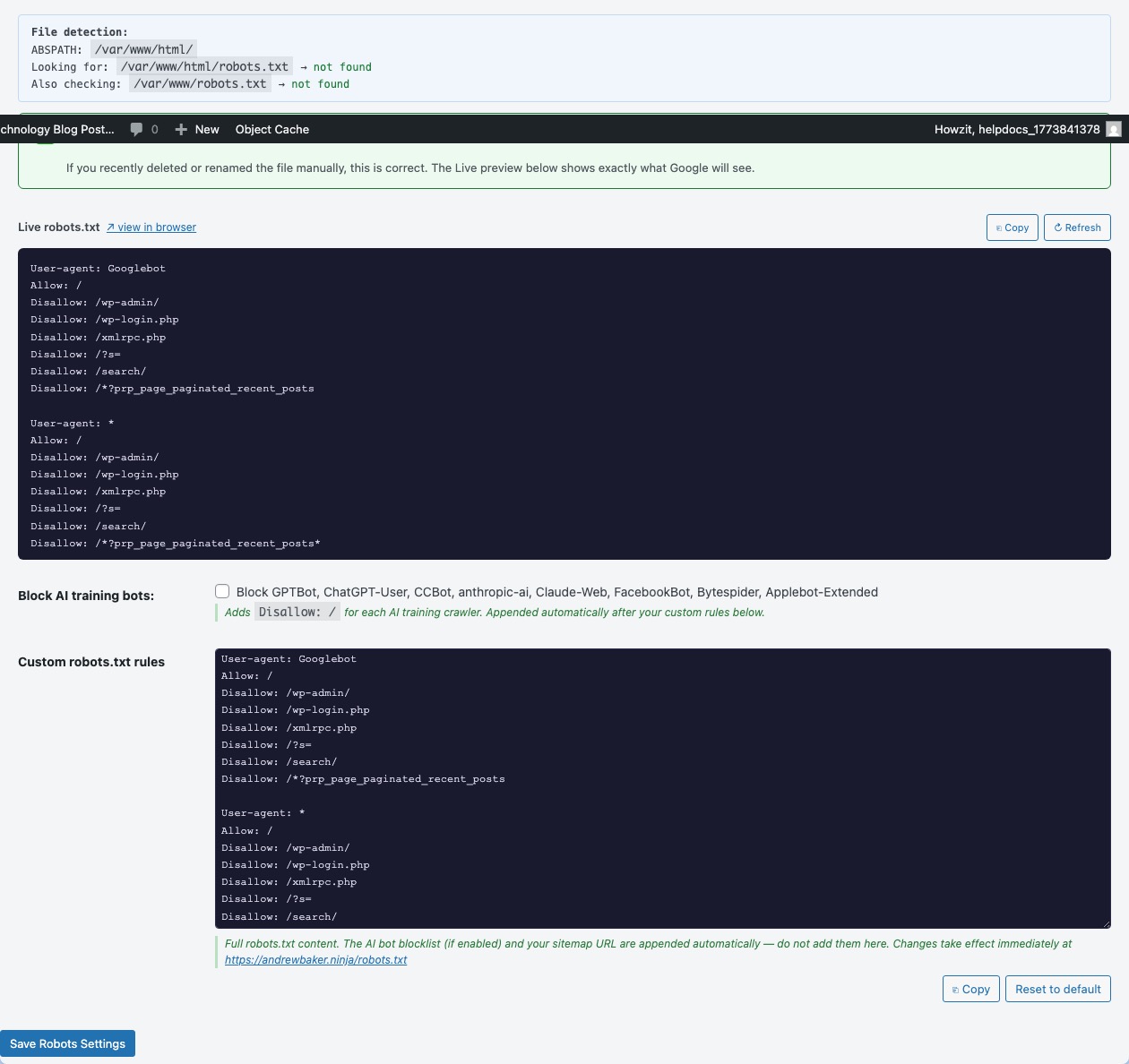Open comments via the speech bubble icon
1129x1064 pixels.
tap(136, 129)
